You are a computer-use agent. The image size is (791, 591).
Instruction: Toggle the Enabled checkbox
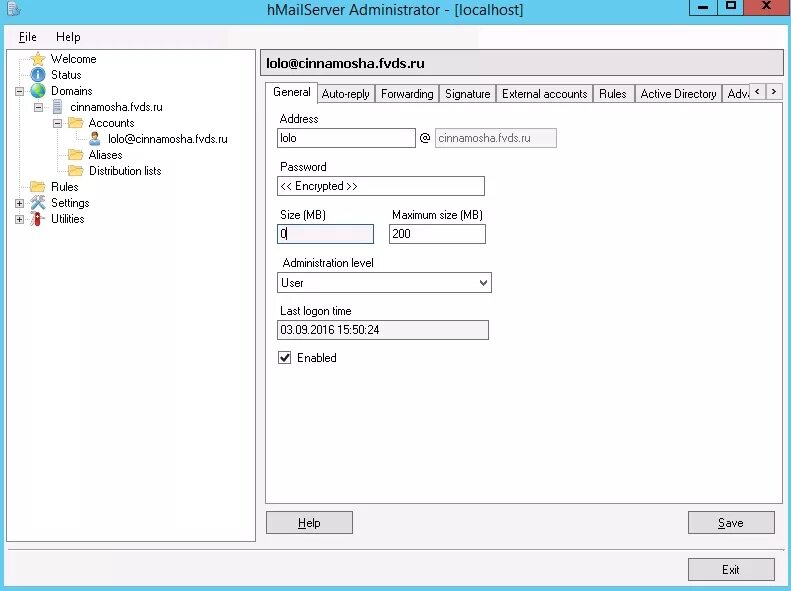click(285, 358)
